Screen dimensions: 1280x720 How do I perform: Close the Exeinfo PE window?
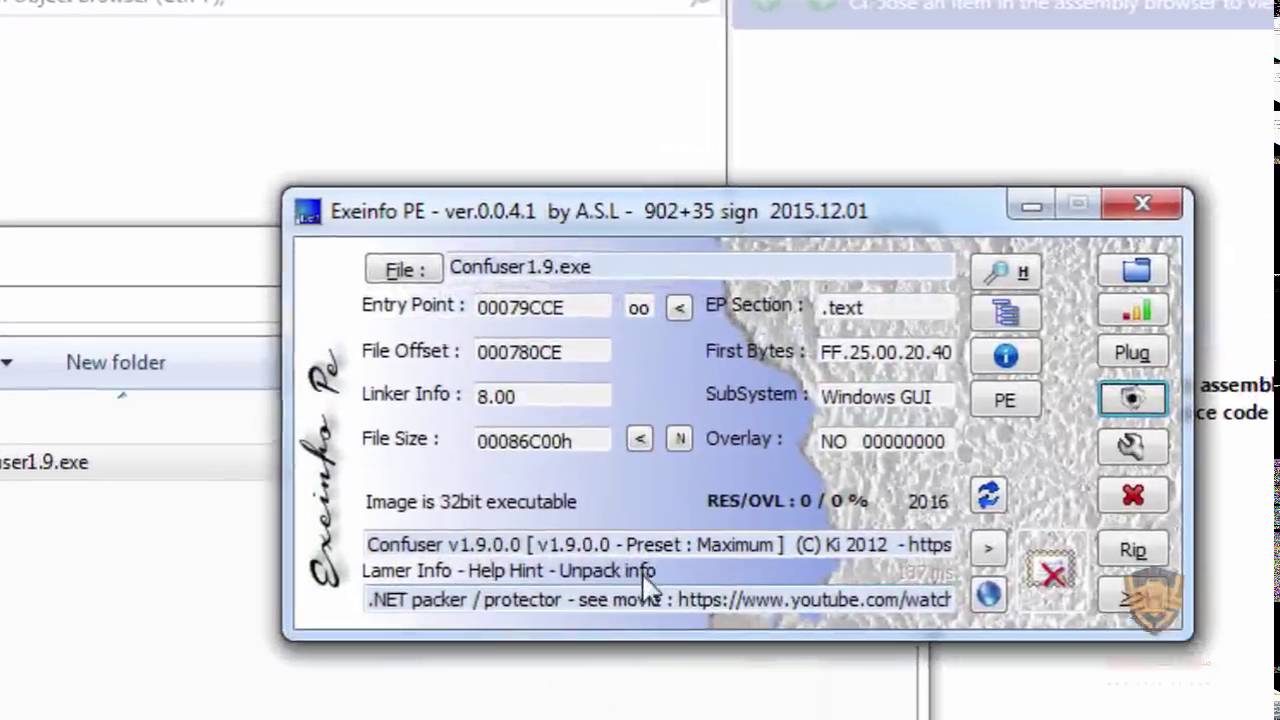(x=1143, y=204)
